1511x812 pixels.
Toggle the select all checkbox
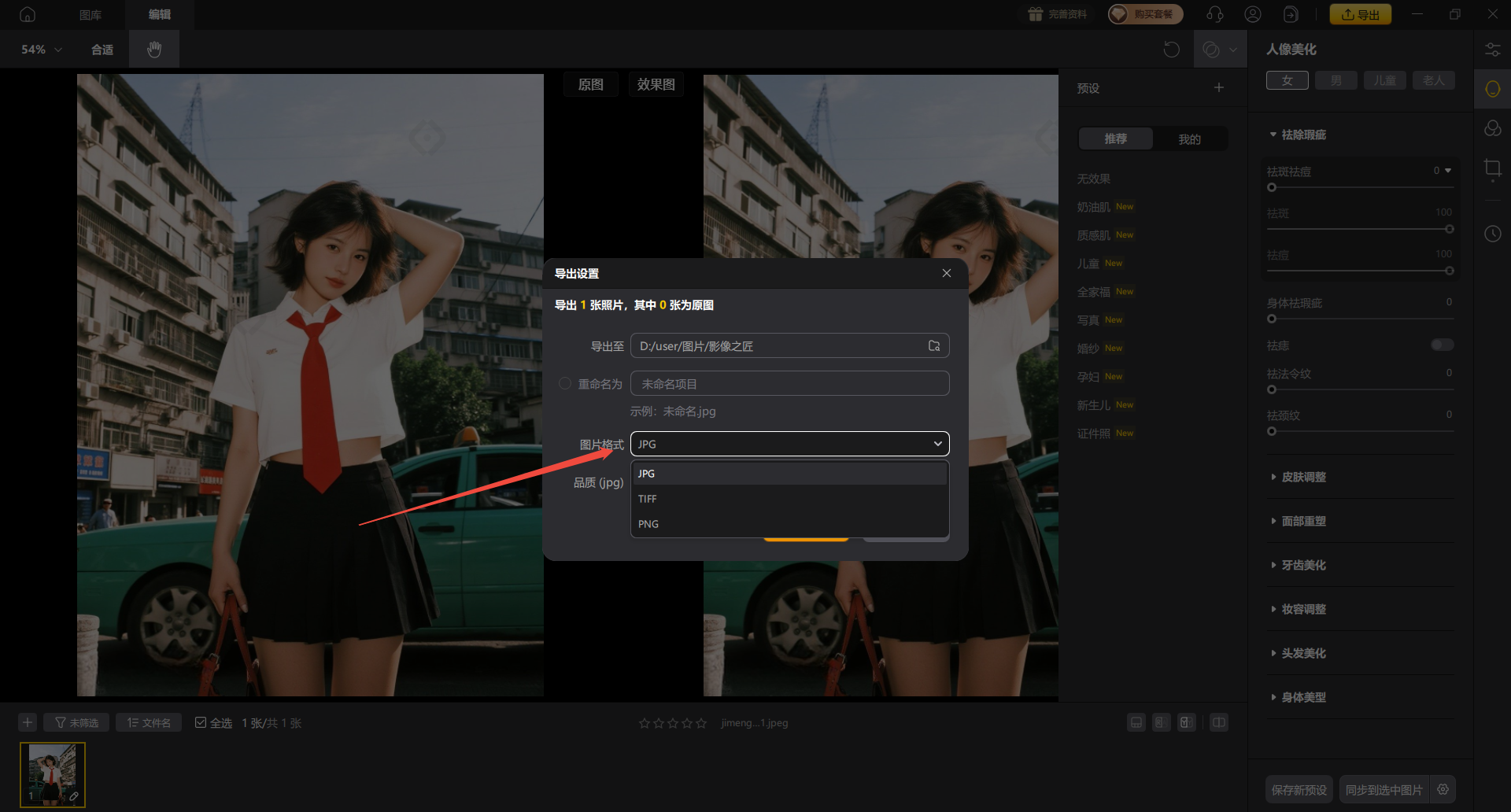[201, 723]
